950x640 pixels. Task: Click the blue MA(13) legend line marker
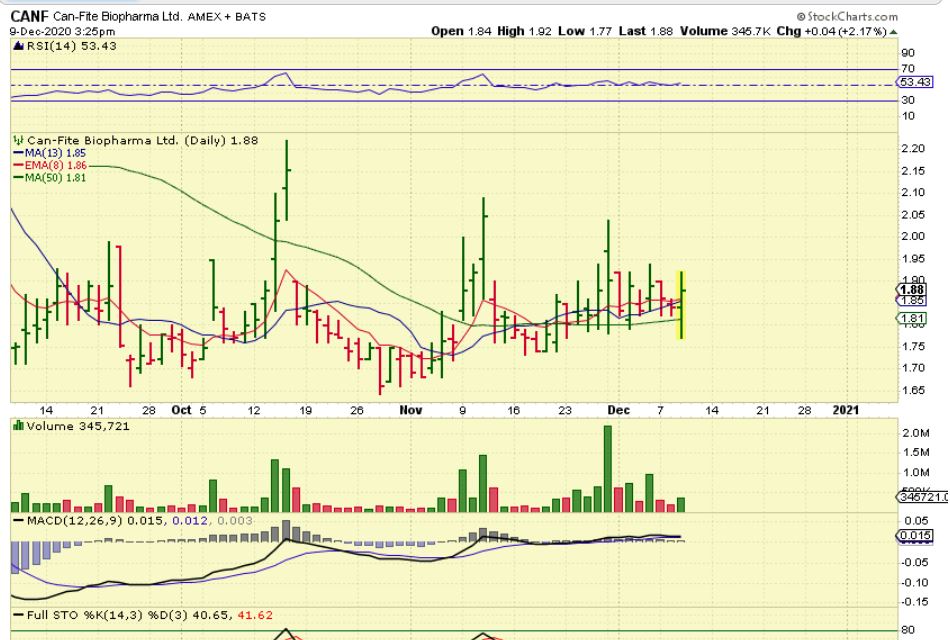tap(17, 153)
